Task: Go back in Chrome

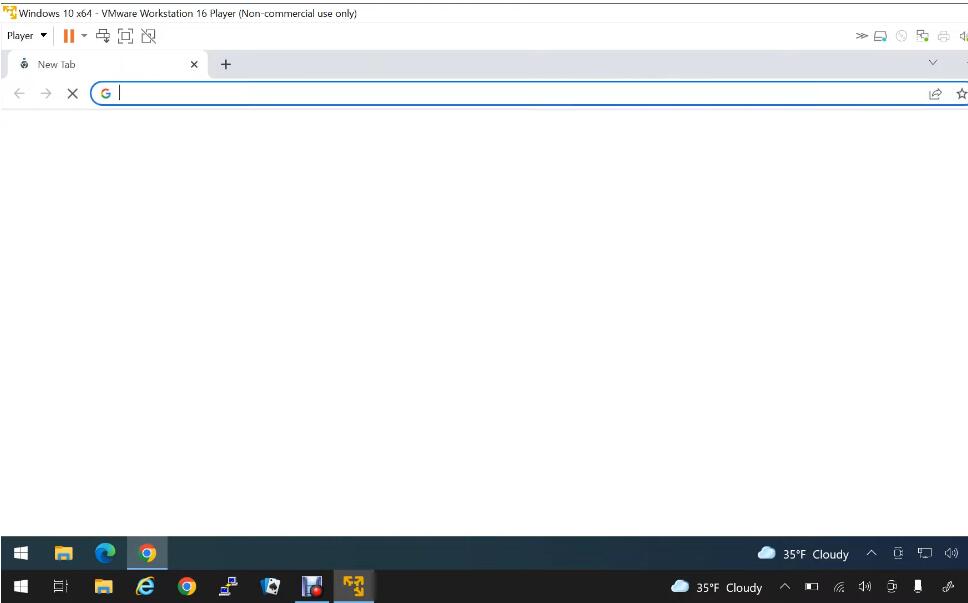Action: (x=19, y=93)
